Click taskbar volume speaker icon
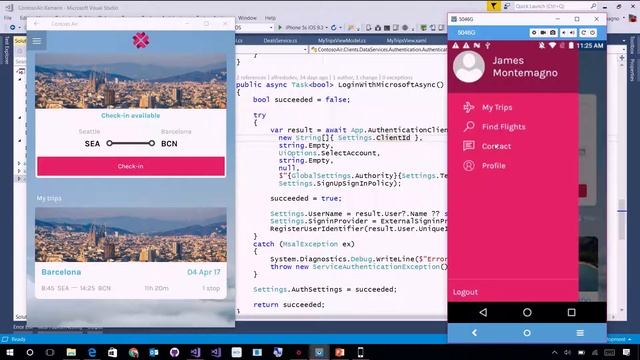Screen dimensions: 640x360 point(567,352)
